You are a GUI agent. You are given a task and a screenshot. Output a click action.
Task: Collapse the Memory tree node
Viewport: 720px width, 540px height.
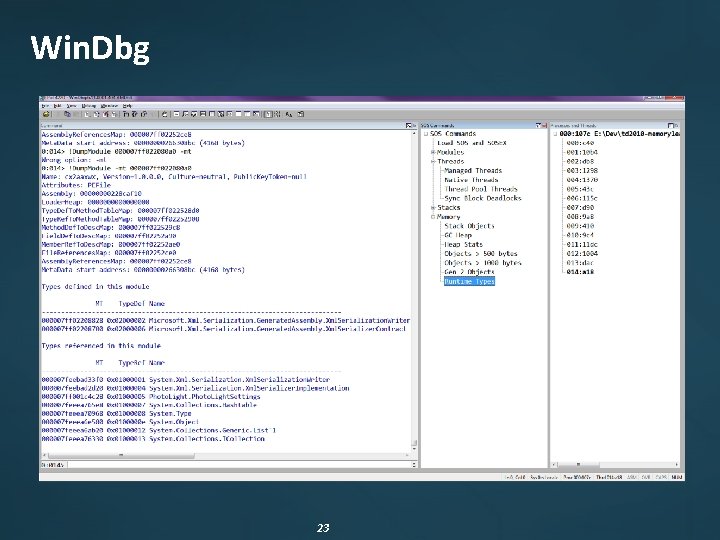tap(433, 217)
